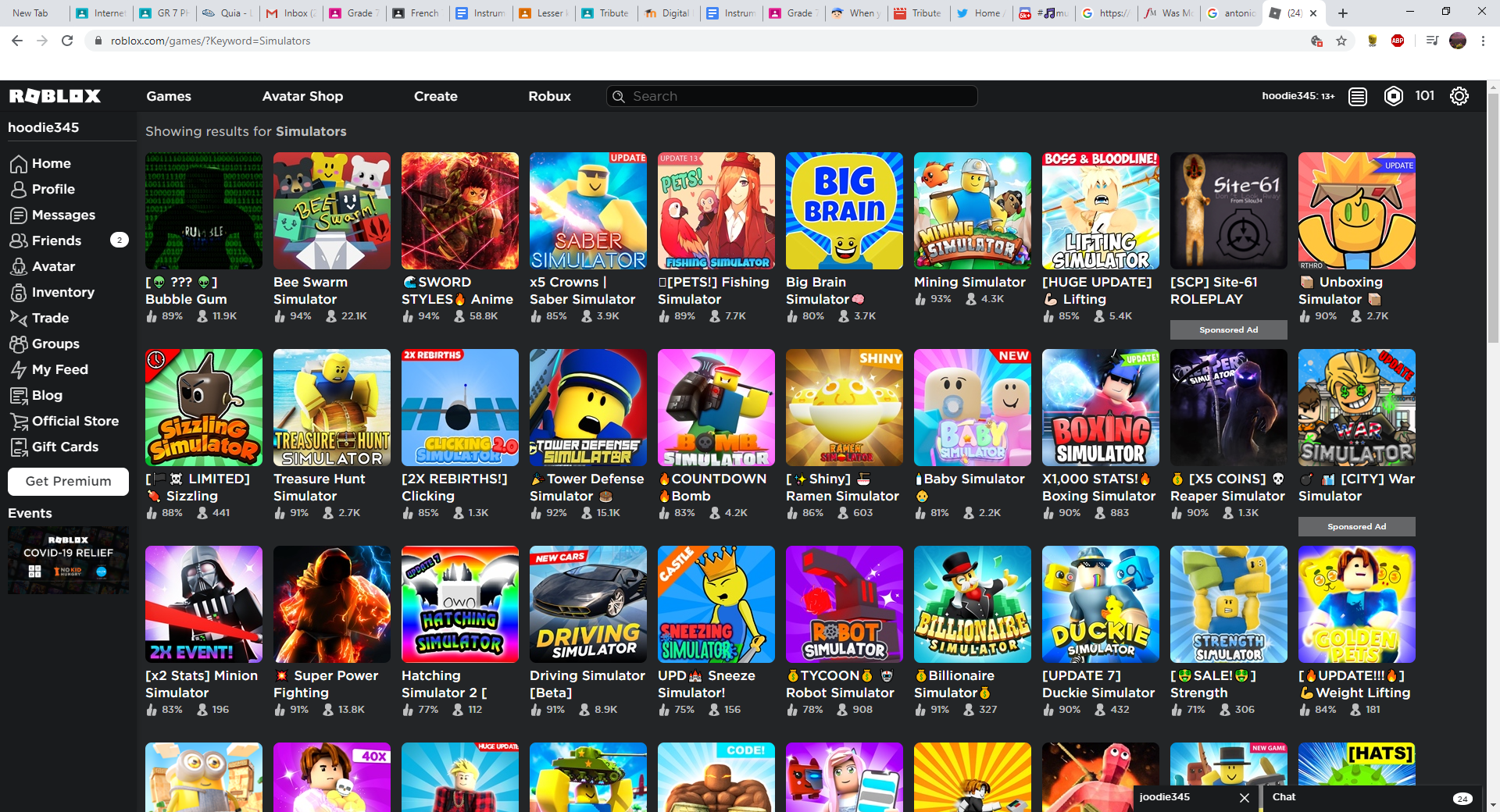Open the Ramen Simulator thumbnail
1500x812 pixels.
click(845, 408)
